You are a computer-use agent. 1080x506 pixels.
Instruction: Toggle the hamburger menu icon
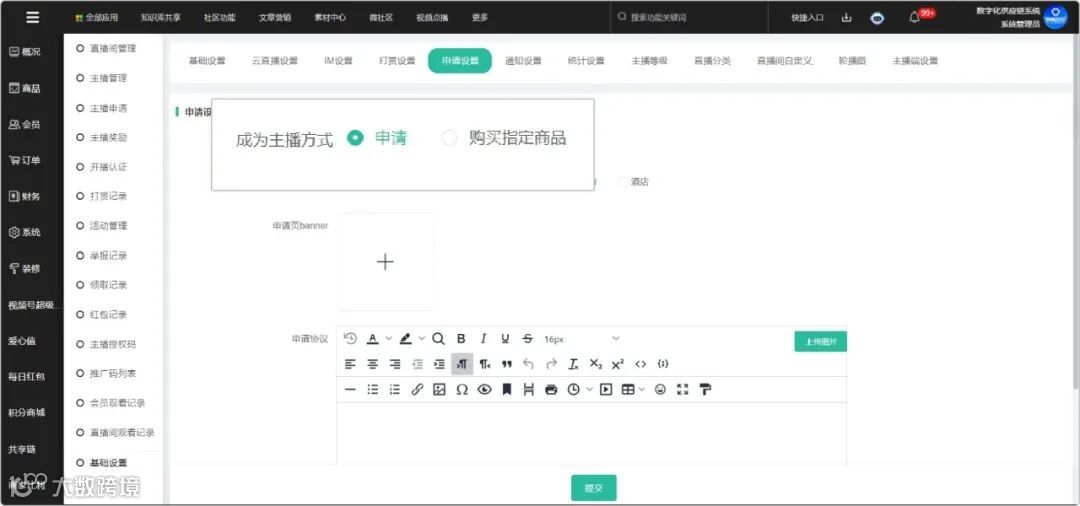(x=32, y=18)
